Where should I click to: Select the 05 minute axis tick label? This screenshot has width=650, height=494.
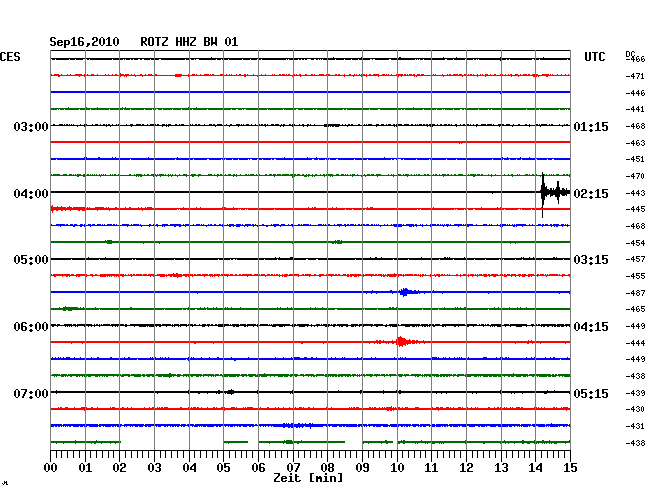pos(223,467)
